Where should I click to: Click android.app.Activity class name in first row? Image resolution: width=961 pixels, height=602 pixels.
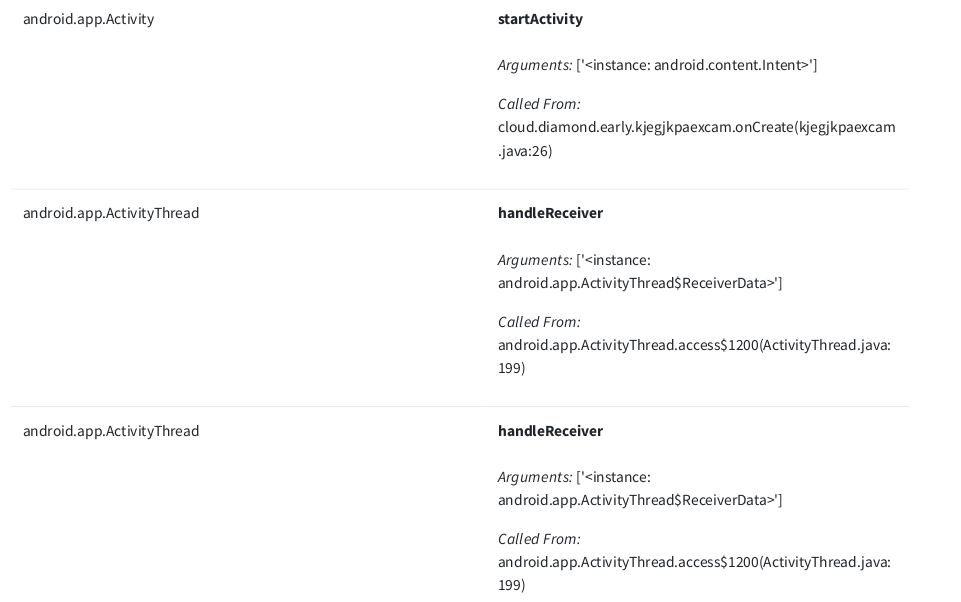(x=88, y=19)
